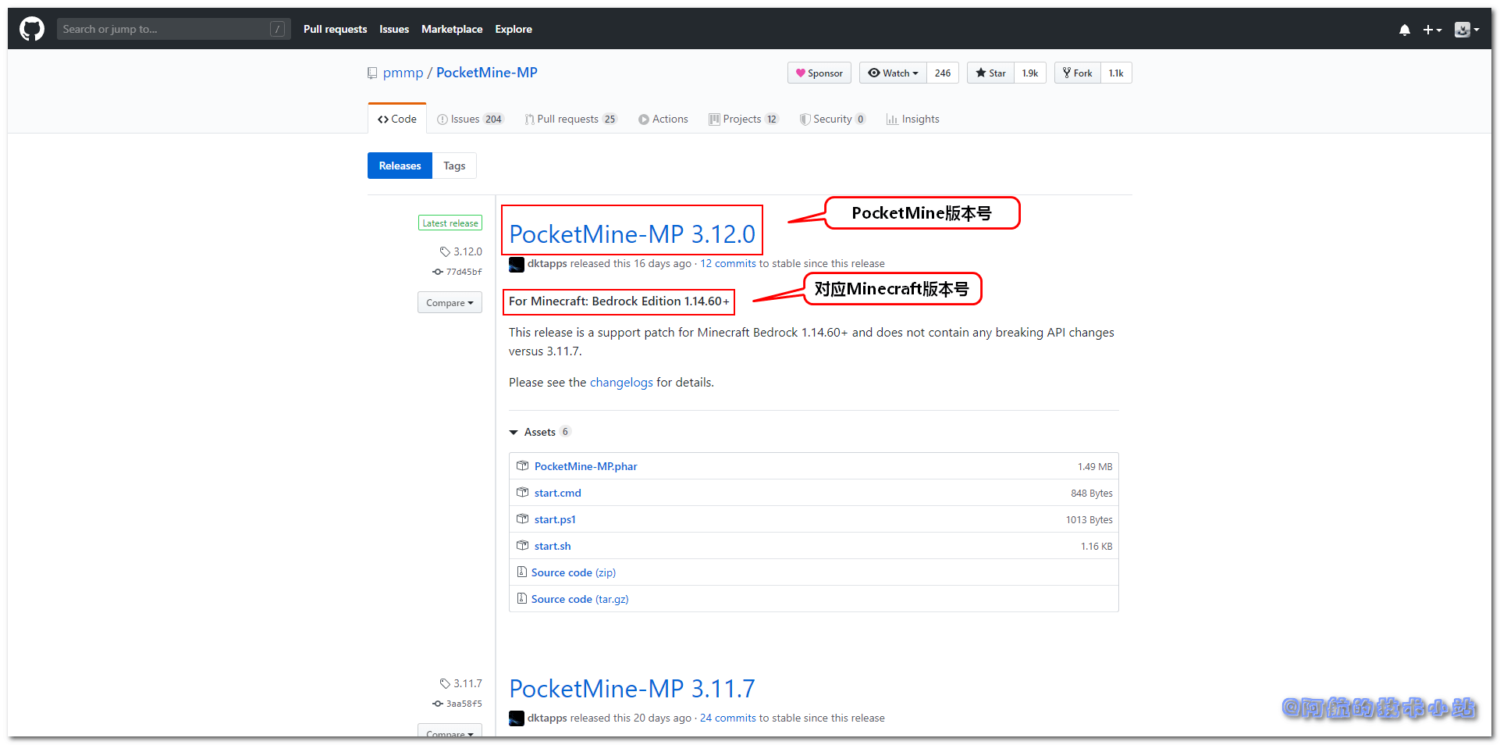Open the Compare dropdown for release 3.12.0
The width and height of the screenshot is (1500, 745).
(449, 302)
